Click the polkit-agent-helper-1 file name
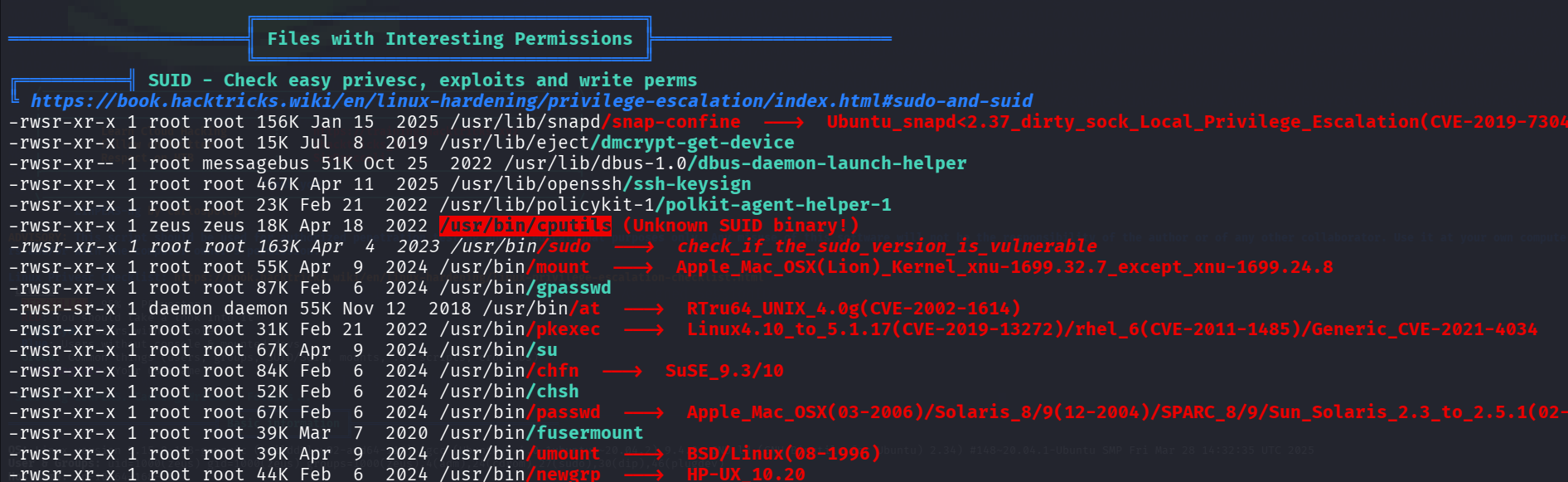This screenshot has width=1568, height=482. pos(776,205)
